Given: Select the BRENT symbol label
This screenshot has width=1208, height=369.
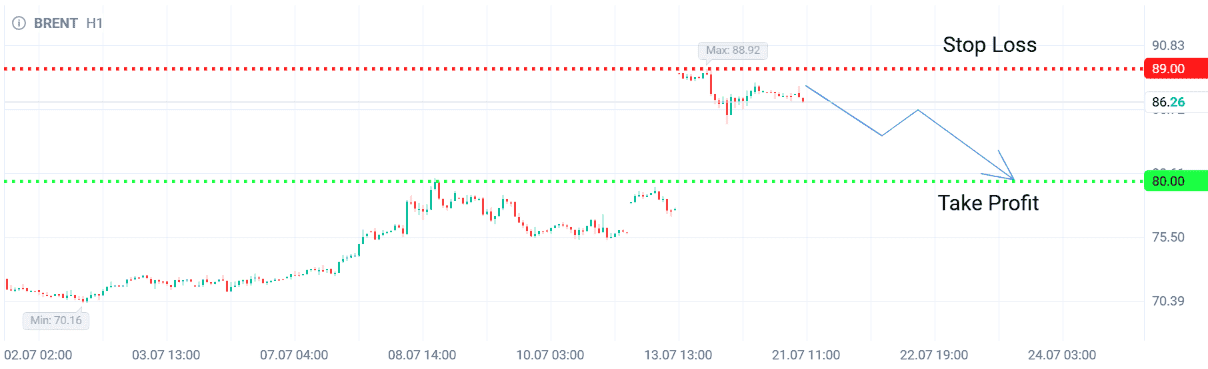Looking at the screenshot, I should [57, 22].
